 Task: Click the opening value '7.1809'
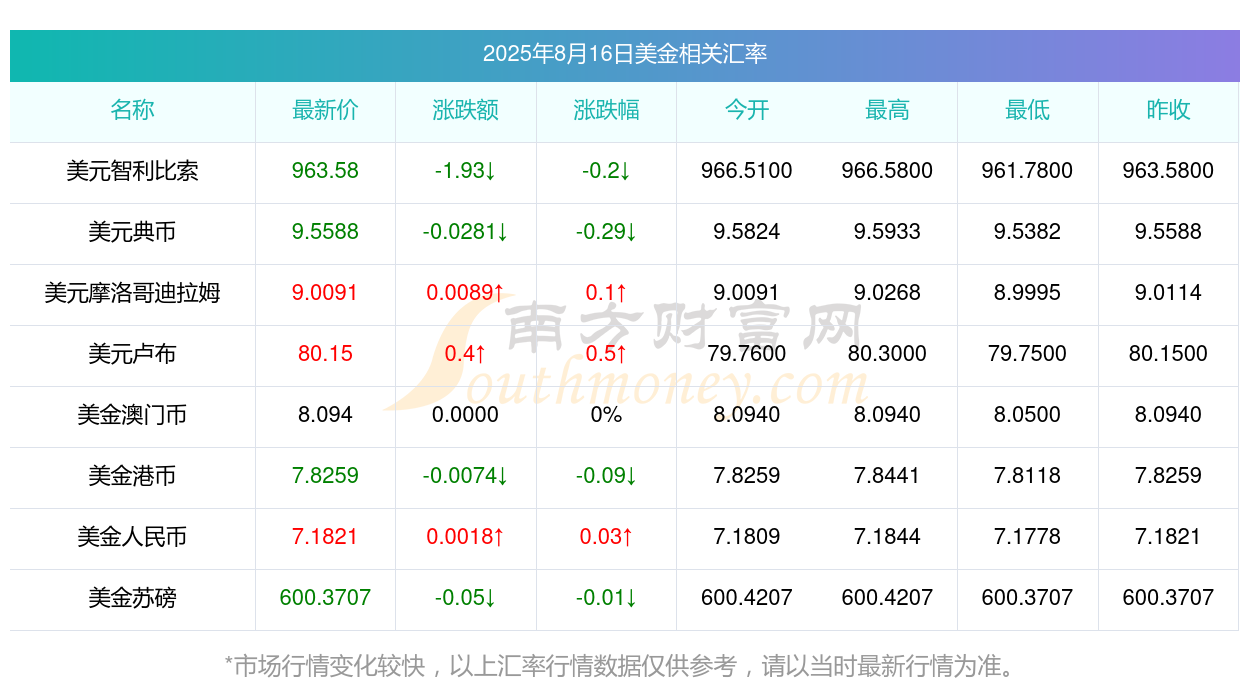coord(747,537)
